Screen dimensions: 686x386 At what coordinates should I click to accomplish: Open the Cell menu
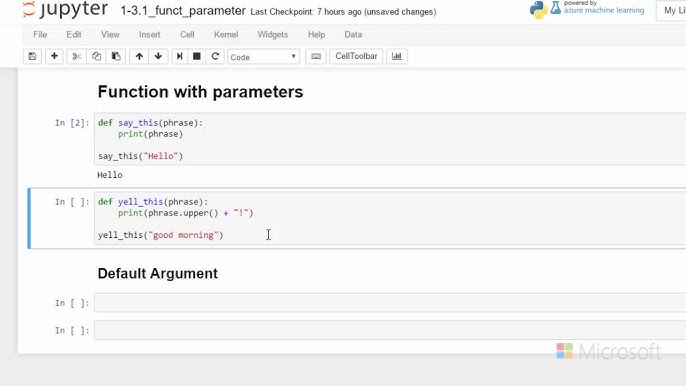coord(187,35)
